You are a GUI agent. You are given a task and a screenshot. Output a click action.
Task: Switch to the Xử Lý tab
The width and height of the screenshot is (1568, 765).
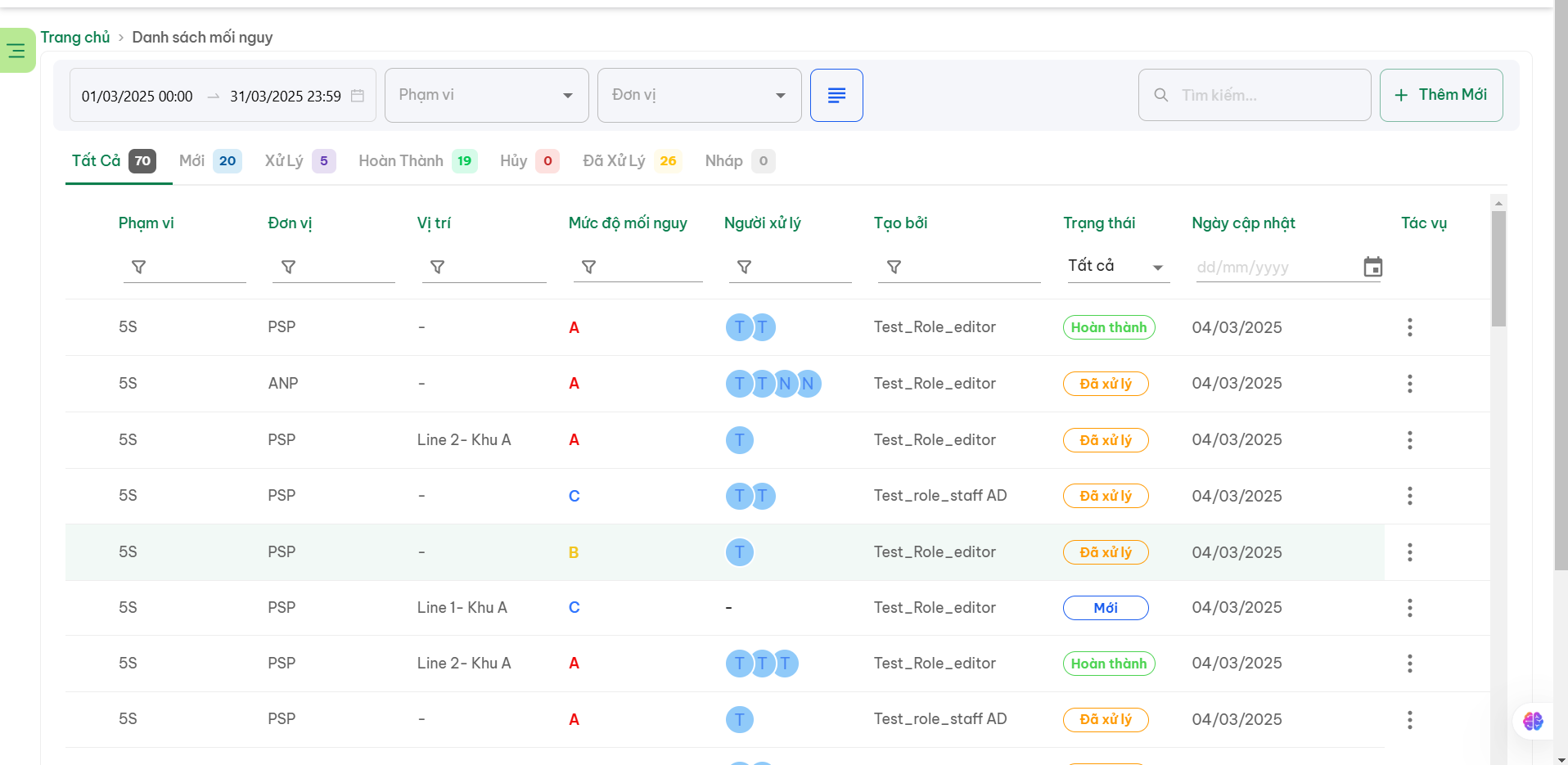click(x=300, y=161)
